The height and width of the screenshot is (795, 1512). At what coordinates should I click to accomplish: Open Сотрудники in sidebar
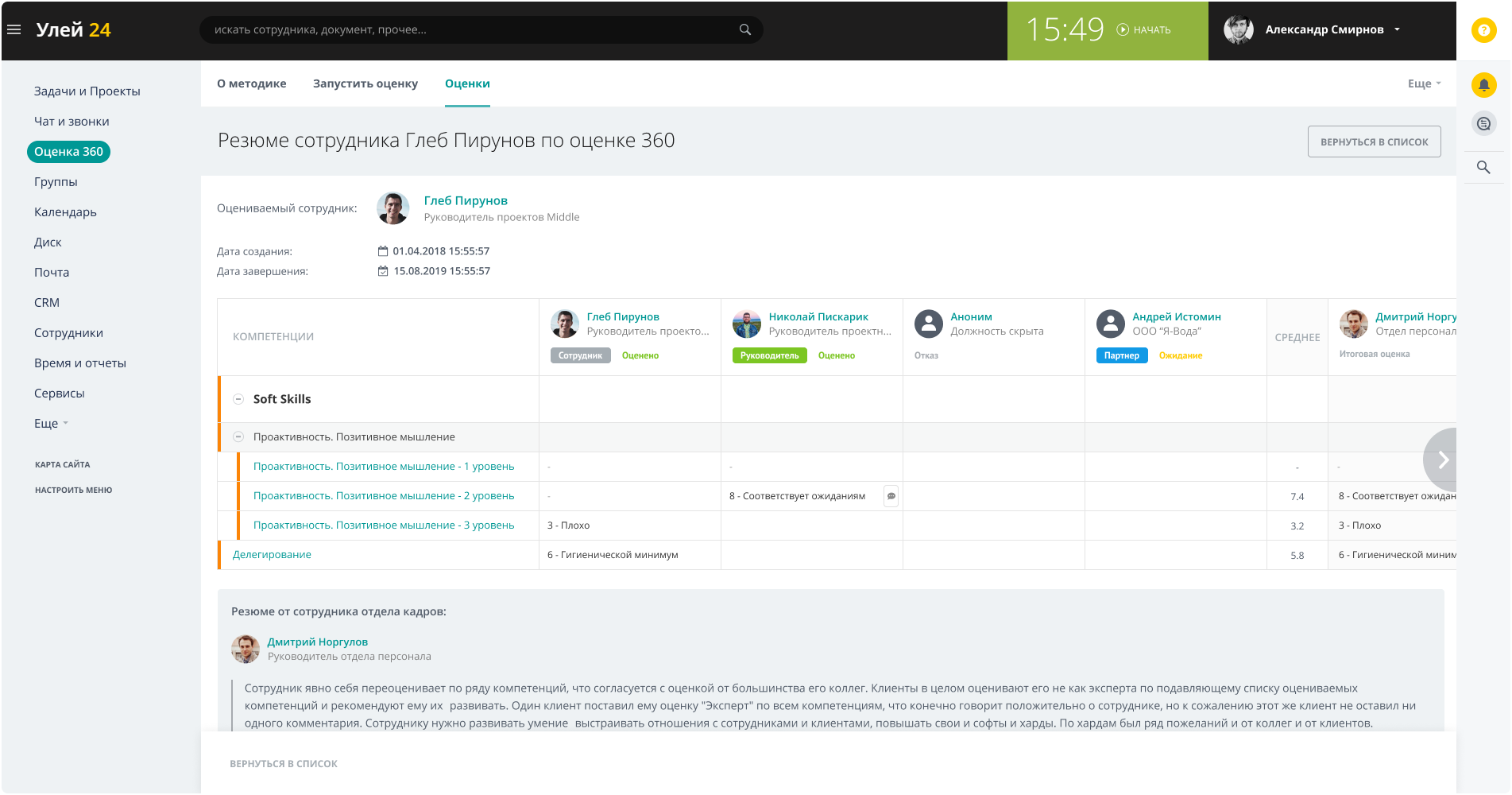68,333
